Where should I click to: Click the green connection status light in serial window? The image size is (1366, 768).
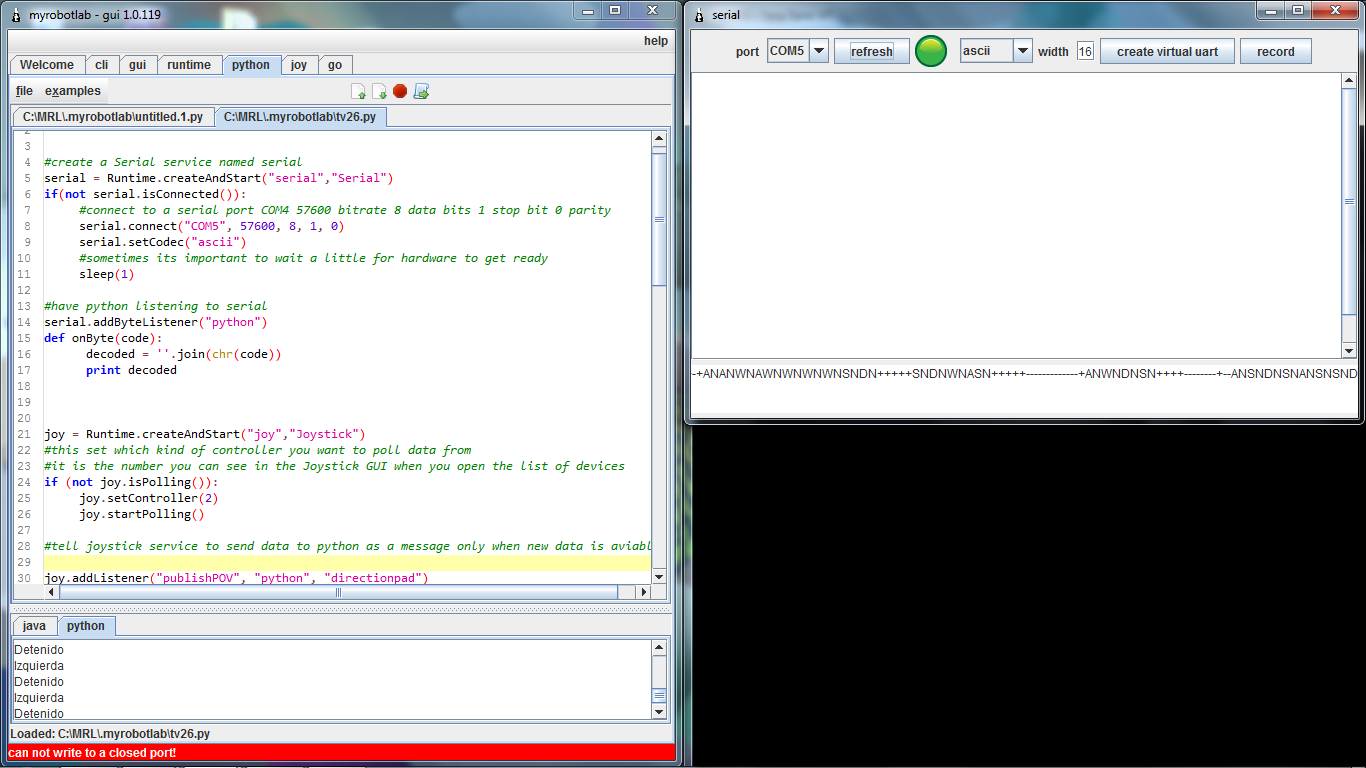[931, 51]
